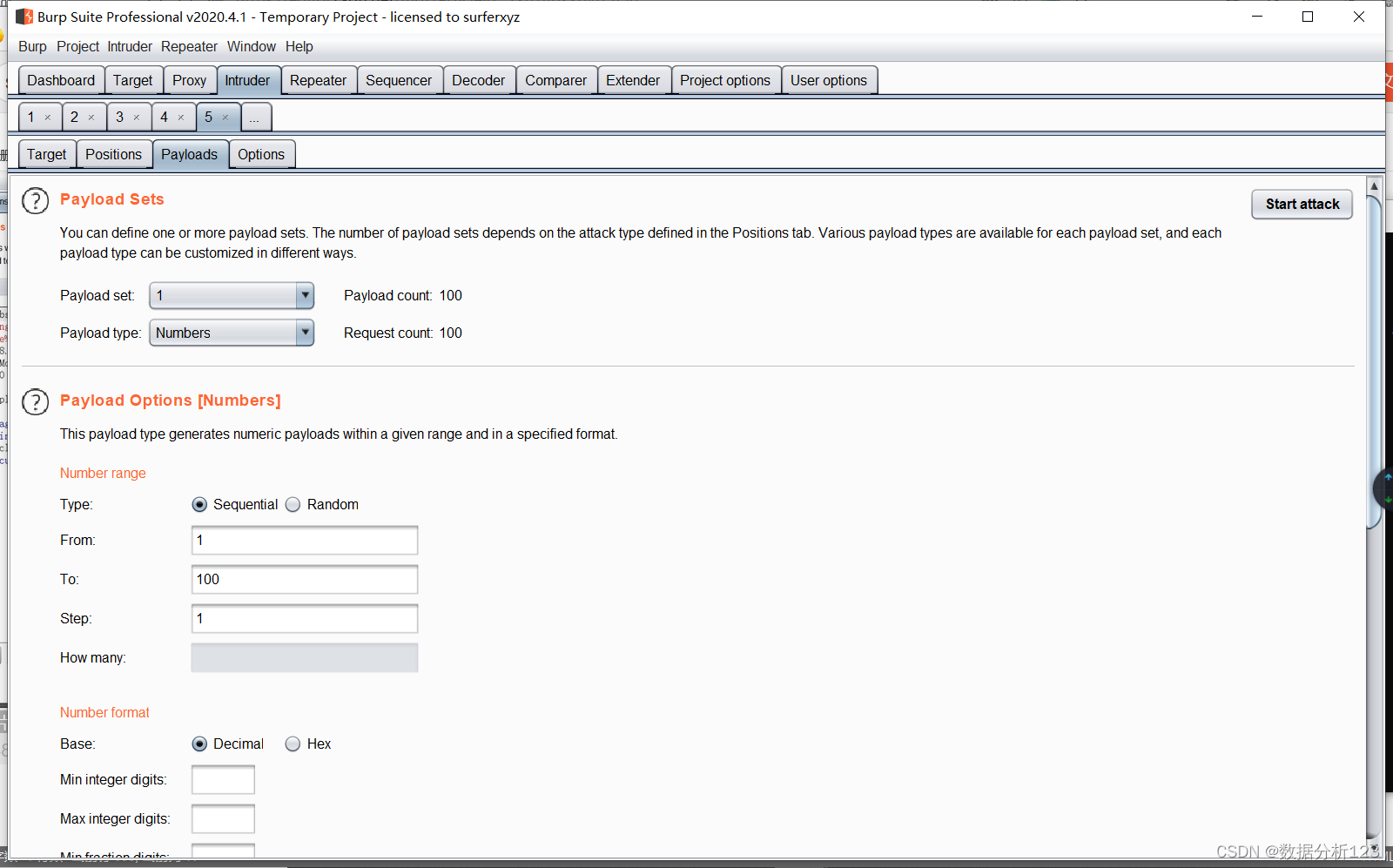Viewport: 1393px width, 868px height.
Task: Choose Decimal number base
Action: coord(199,744)
